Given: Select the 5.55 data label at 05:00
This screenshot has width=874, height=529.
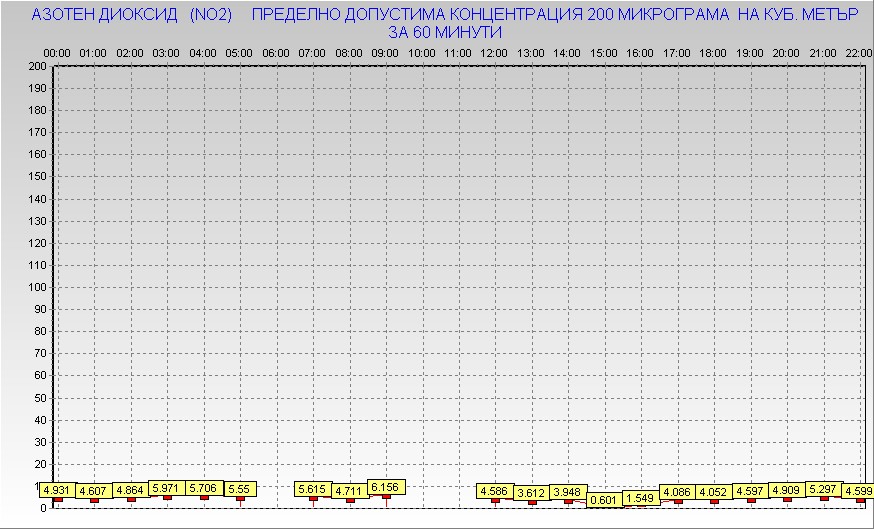Looking at the screenshot, I should (x=240, y=489).
